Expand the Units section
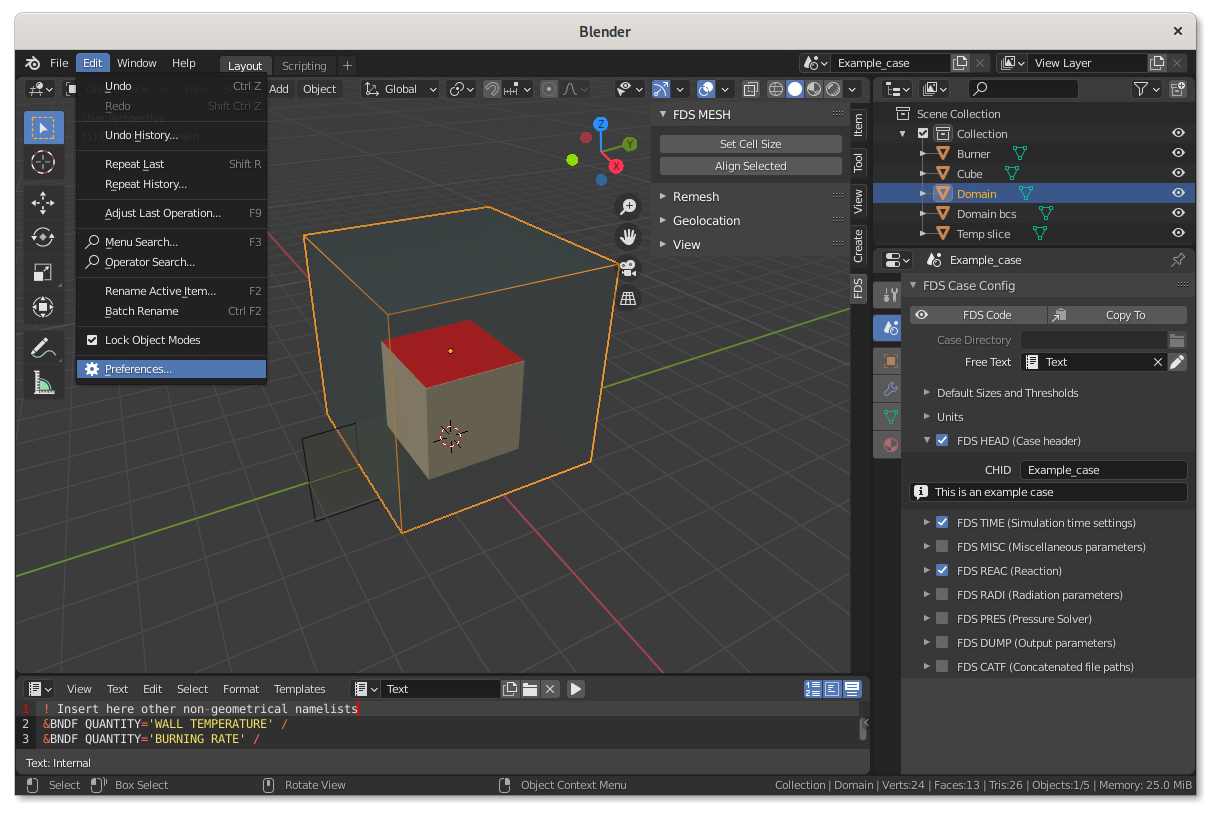This screenshot has width=1215, height=814. click(927, 417)
